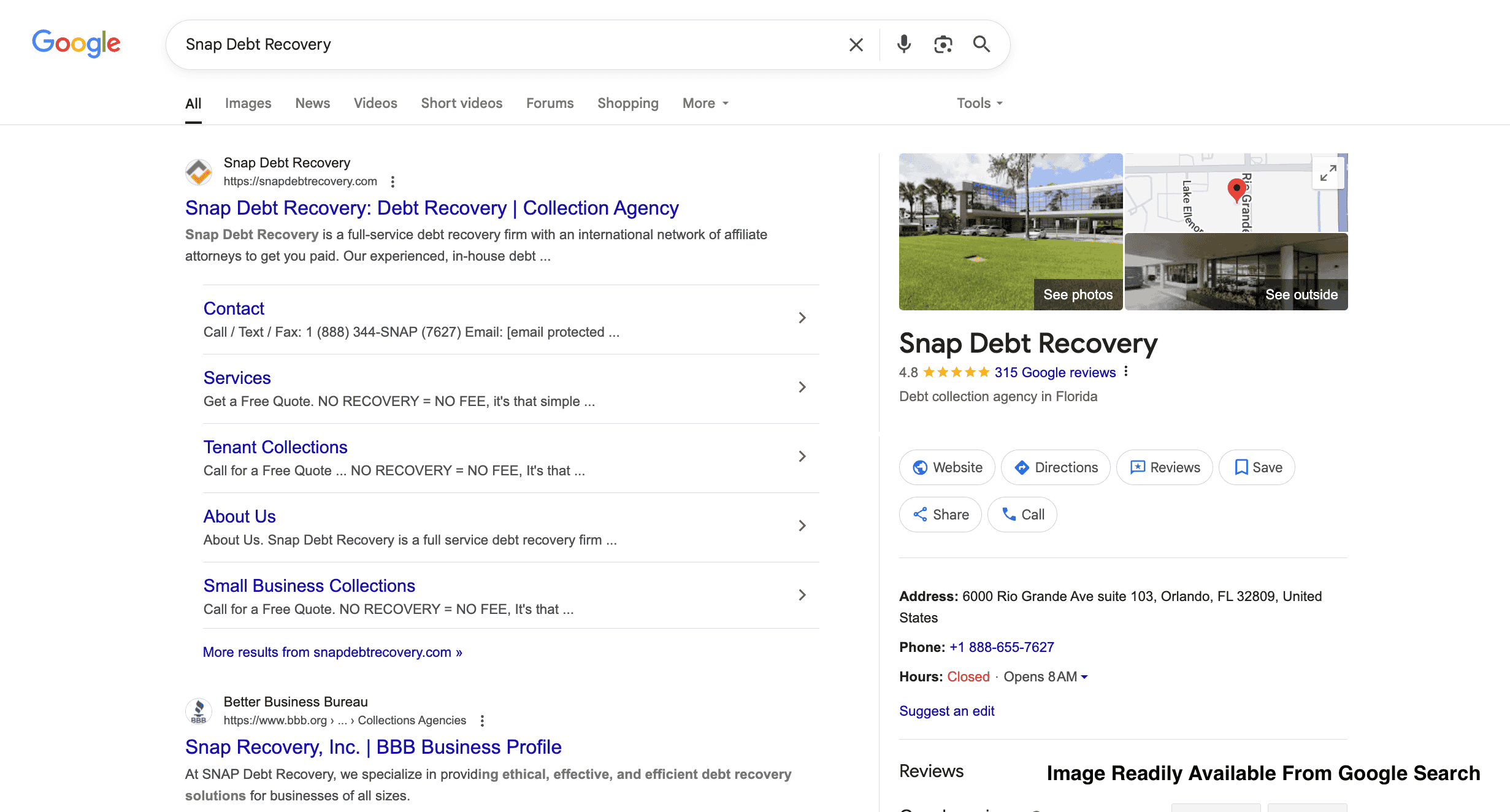Screen dimensions: 1510x812
Task: Call phone number +1 888-655-7627
Action: click(x=1002, y=647)
